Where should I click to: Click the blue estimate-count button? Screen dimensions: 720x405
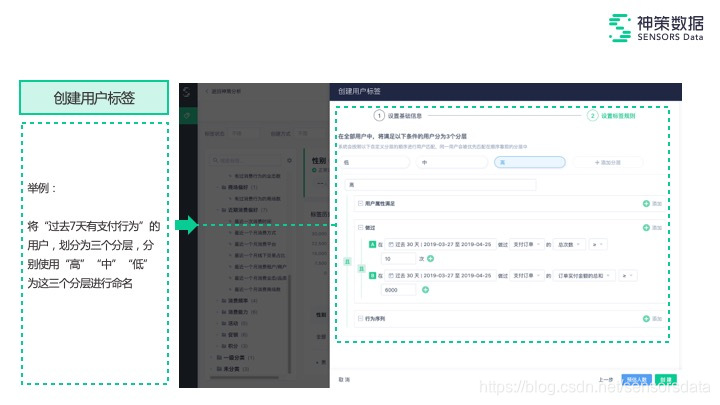click(x=636, y=380)
